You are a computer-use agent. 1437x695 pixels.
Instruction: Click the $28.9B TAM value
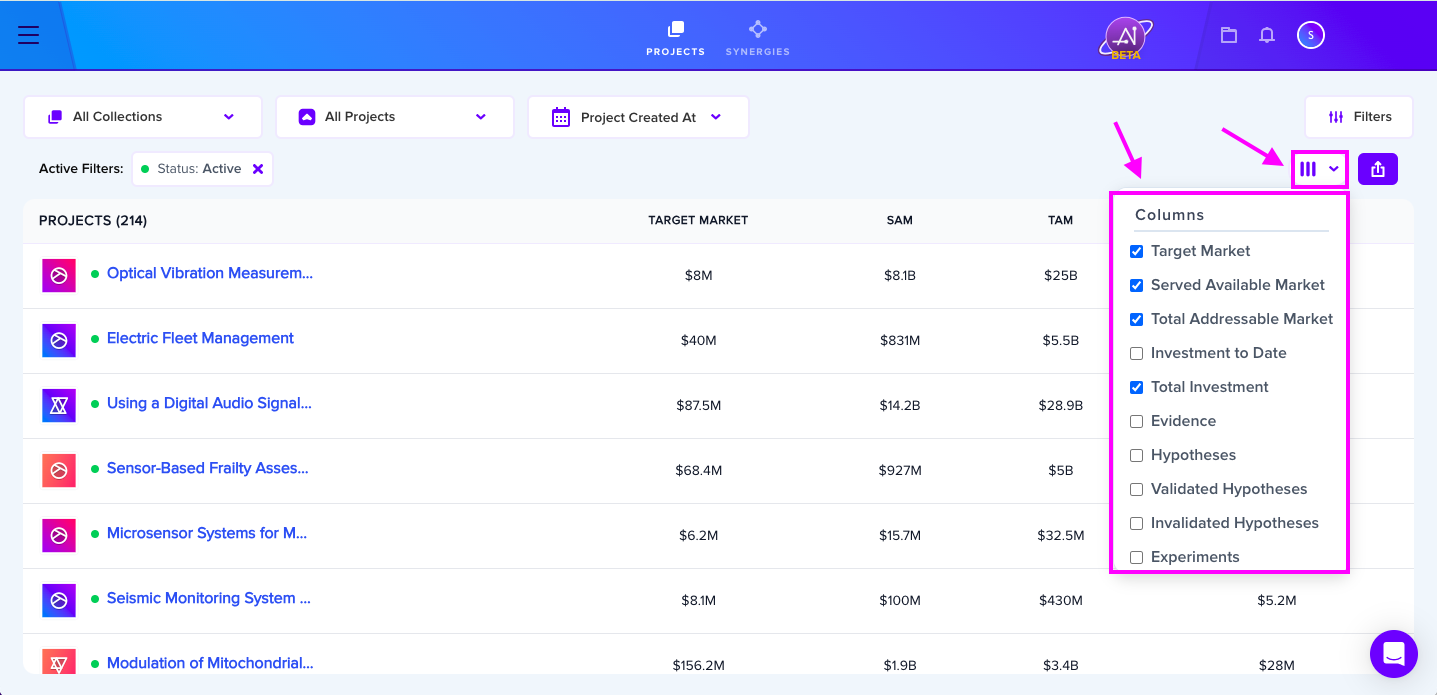[x=1061, y=405]
